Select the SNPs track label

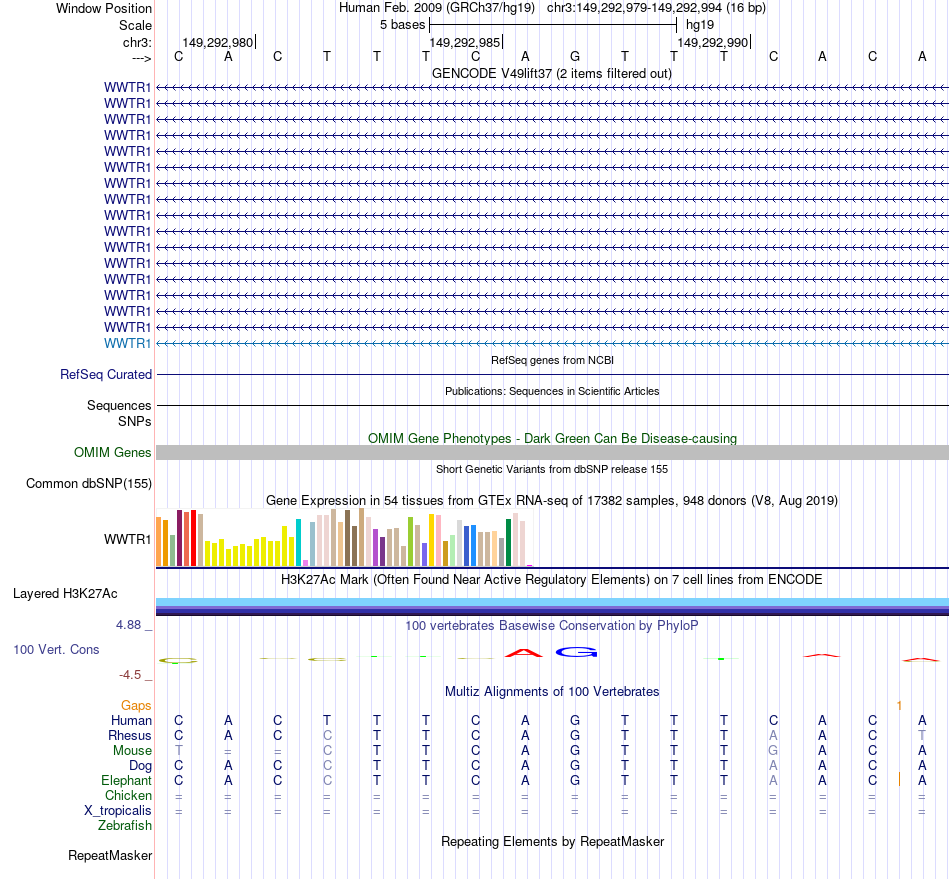[135, 421]
